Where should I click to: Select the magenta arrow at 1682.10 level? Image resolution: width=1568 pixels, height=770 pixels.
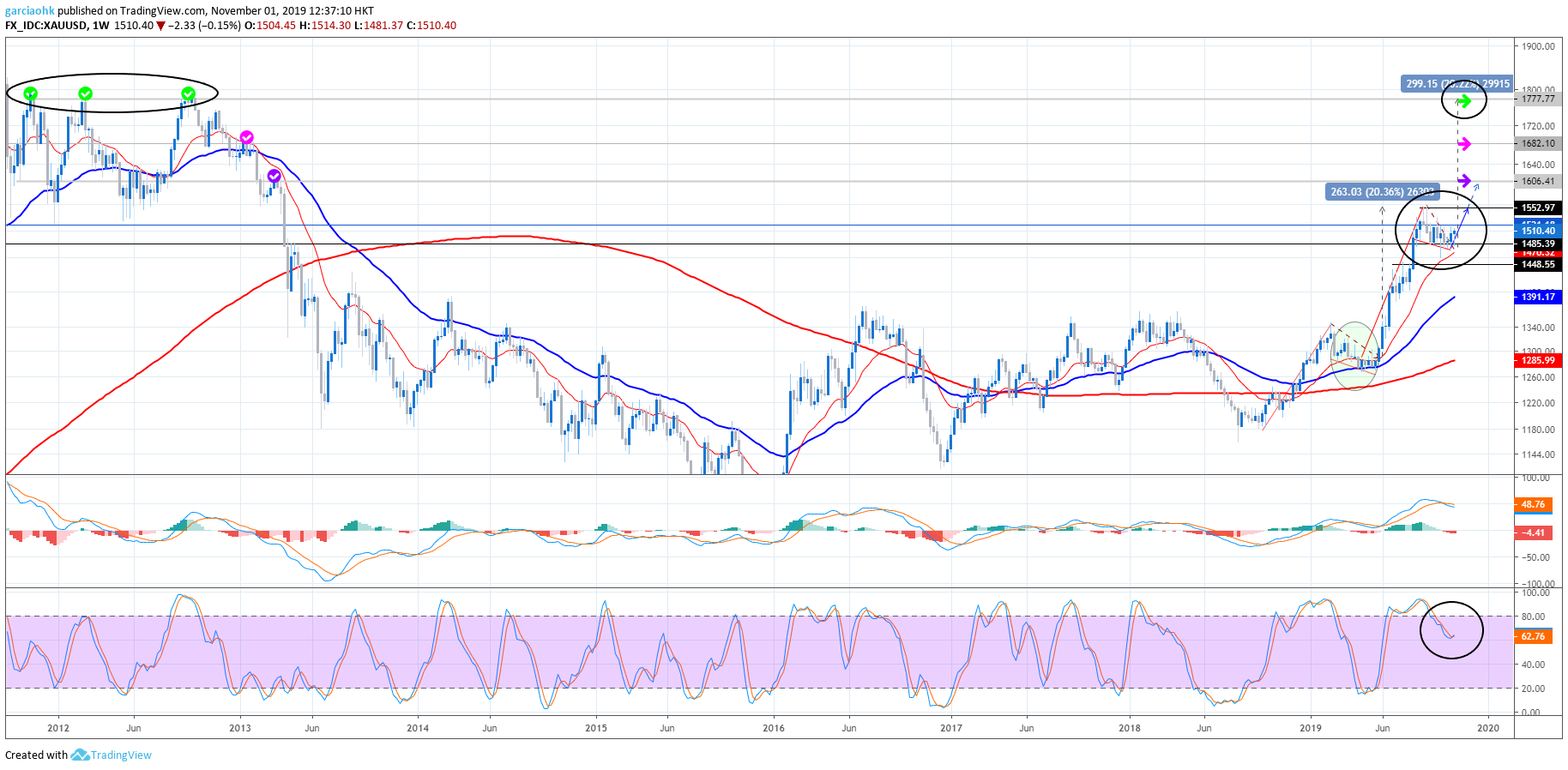coord(1464,144)
